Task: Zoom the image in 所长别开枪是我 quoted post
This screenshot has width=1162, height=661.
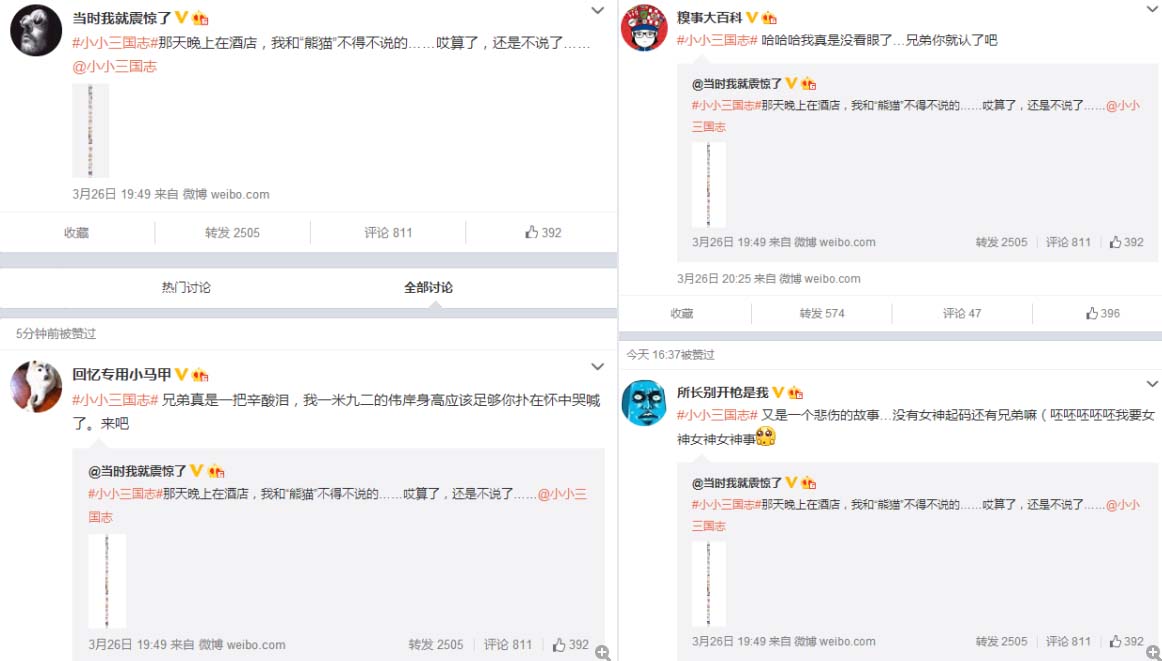Action: click(x=1153, y=652)
